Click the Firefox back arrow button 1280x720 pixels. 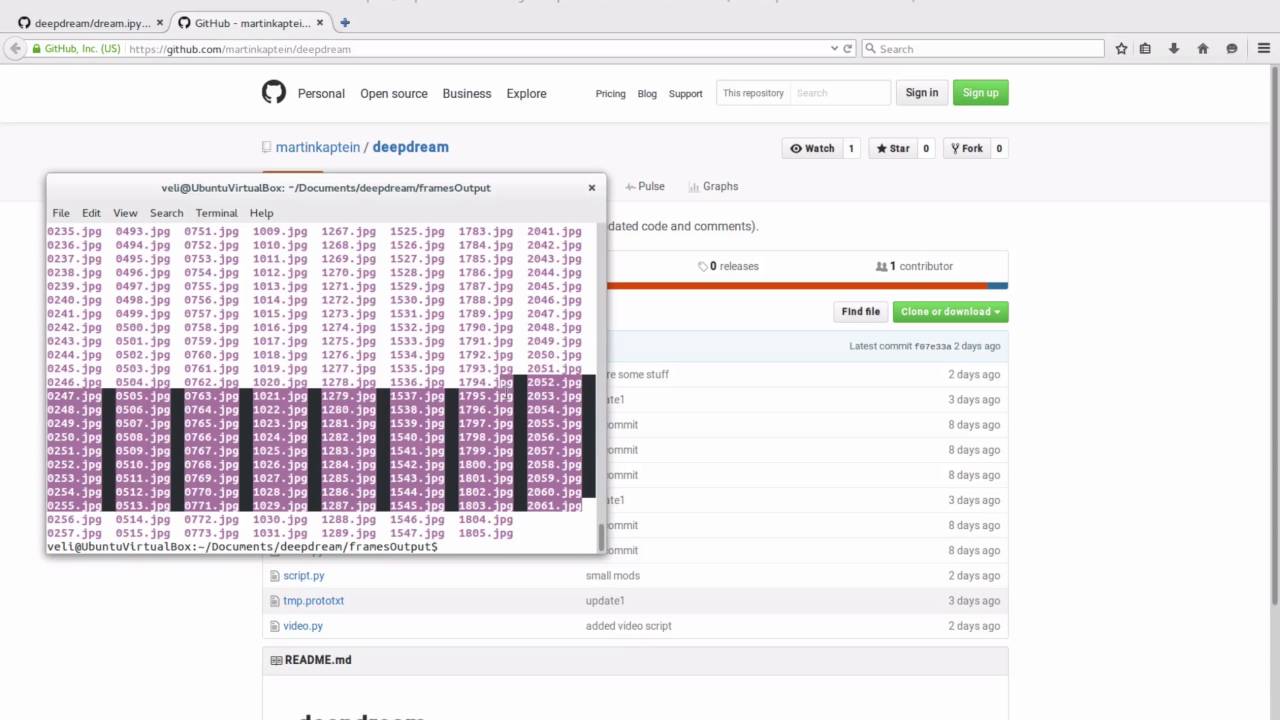[15, 48]
